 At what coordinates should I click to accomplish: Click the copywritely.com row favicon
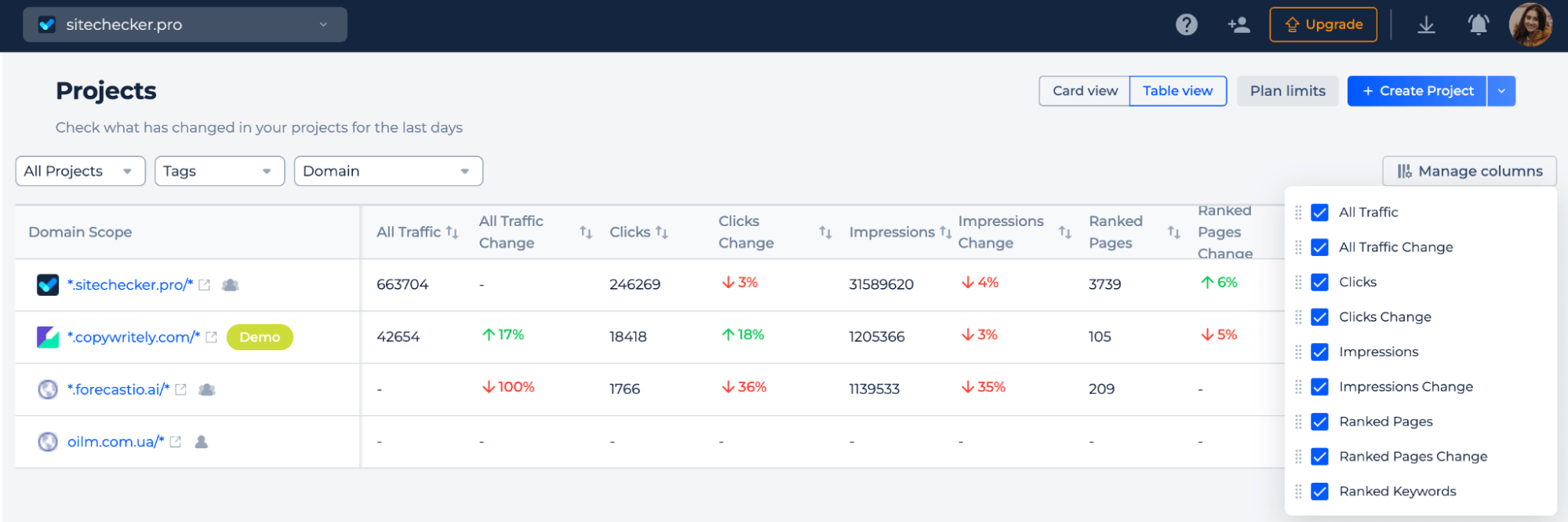pyautogui.click(x=48, y=337)
